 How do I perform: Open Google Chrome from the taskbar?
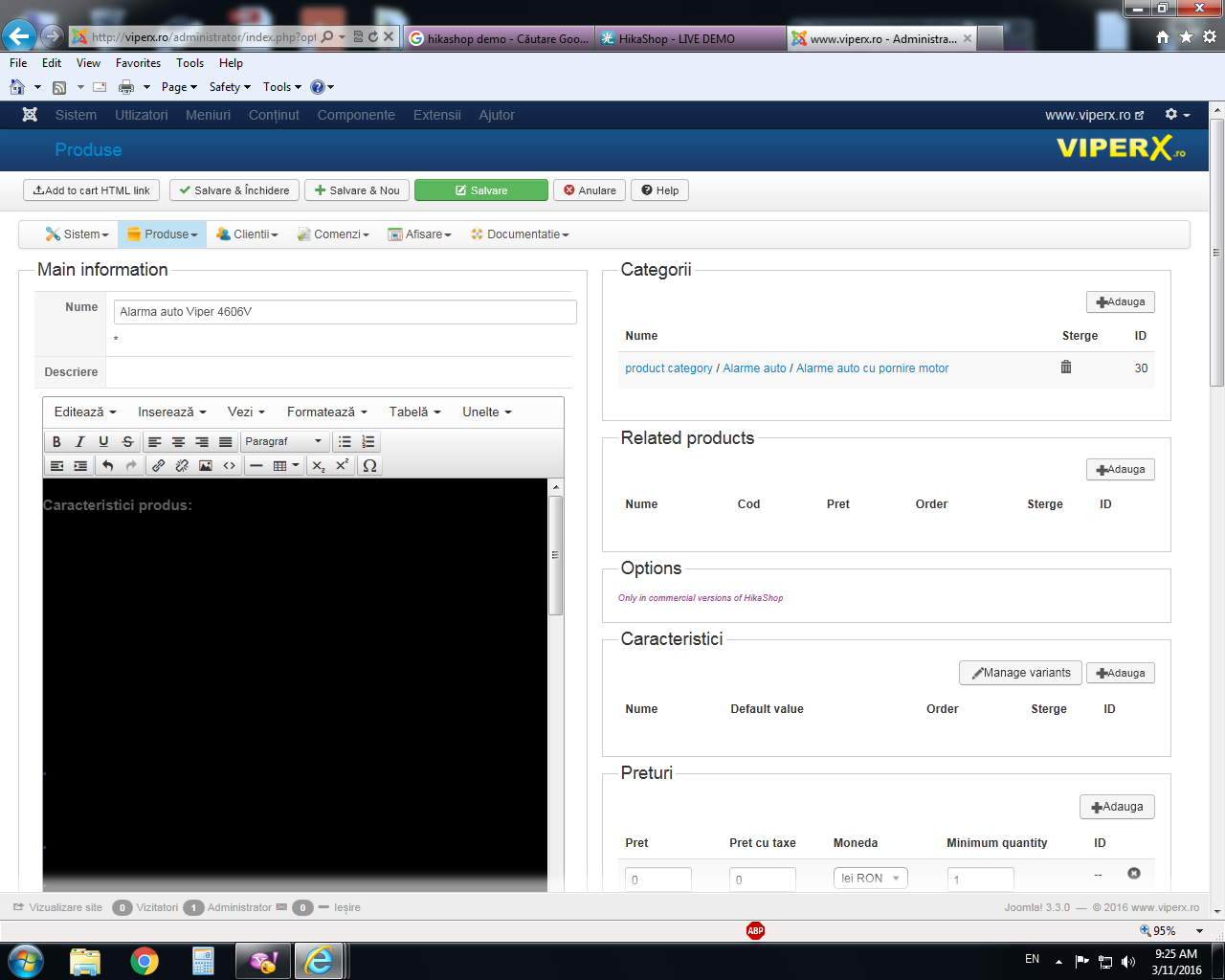[x=145, y=960]
